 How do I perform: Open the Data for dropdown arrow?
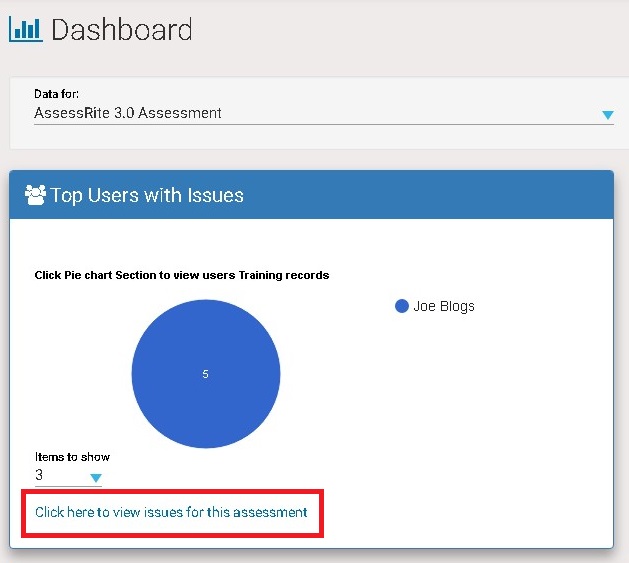607,115
